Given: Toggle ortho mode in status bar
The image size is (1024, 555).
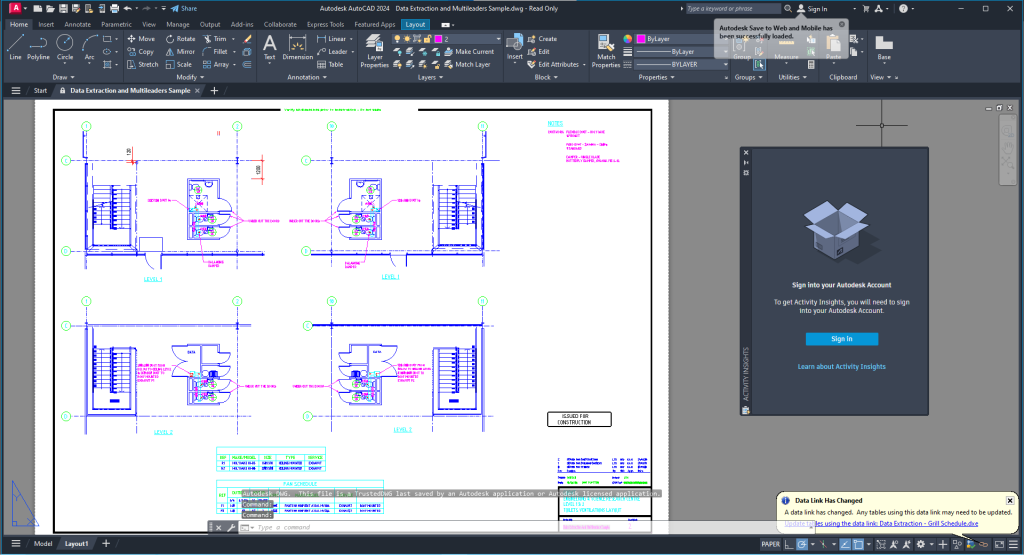Looking at the screenshot, I should (x=789, y=544).
